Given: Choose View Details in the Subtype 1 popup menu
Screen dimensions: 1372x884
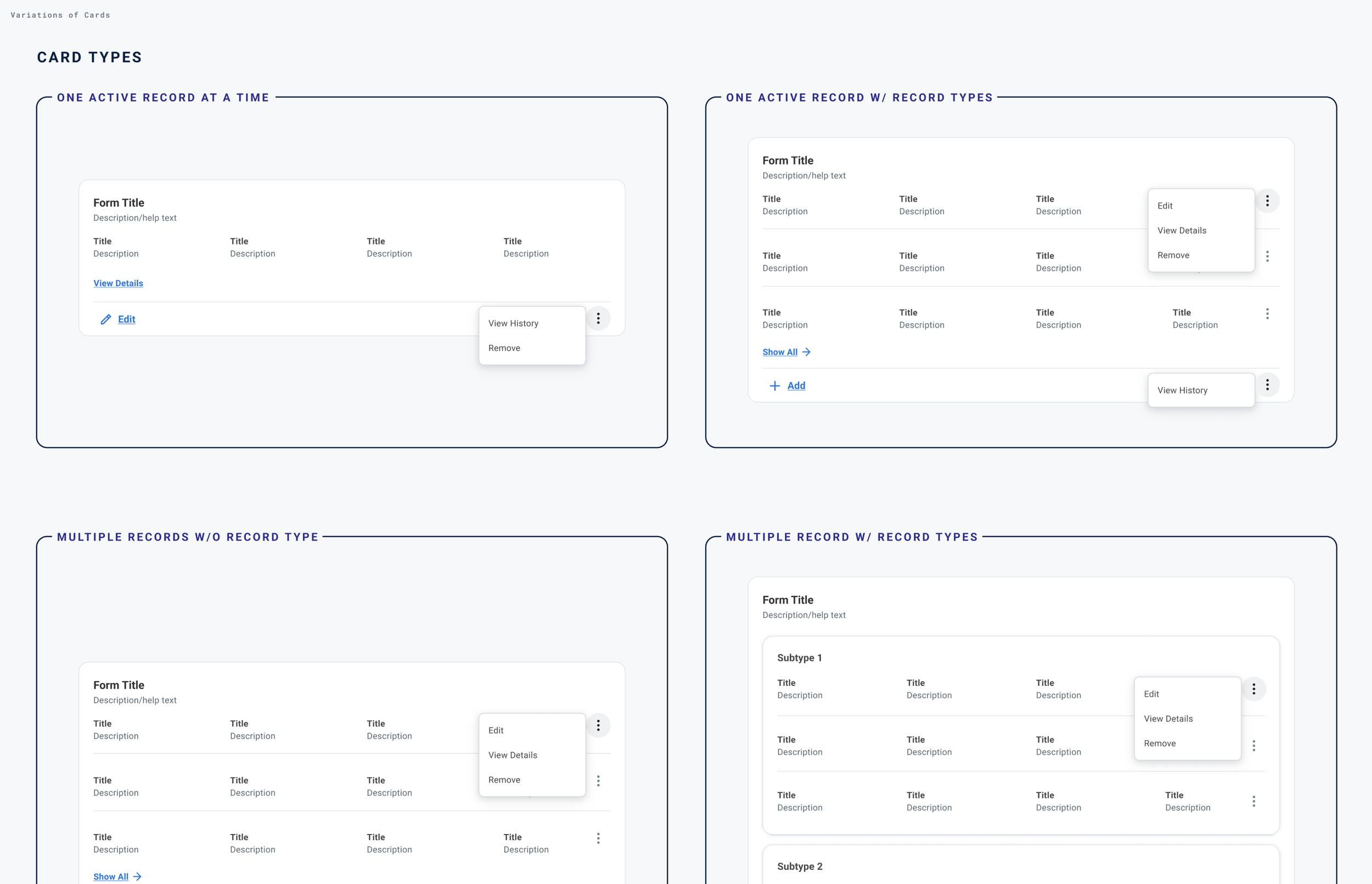Looking at the screenshot, I should pyautogui.click(x=1168, y=719).
